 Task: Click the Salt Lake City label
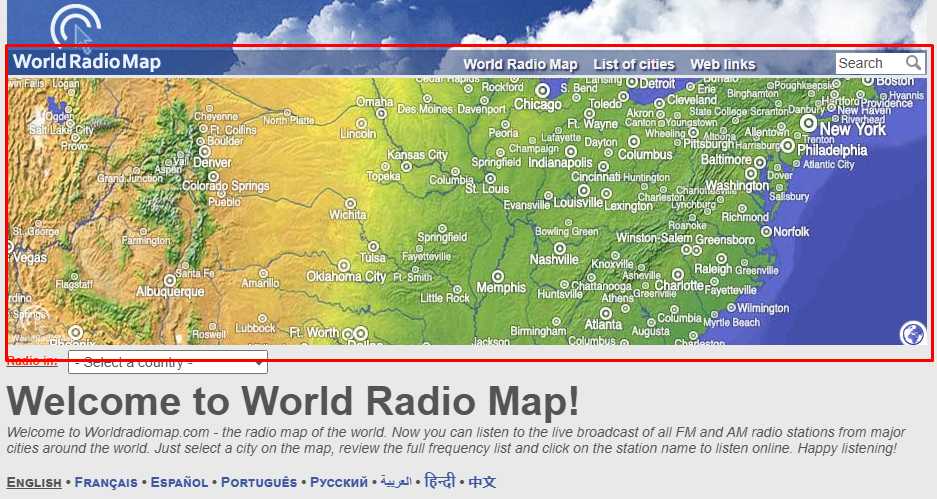coord(62,130)
